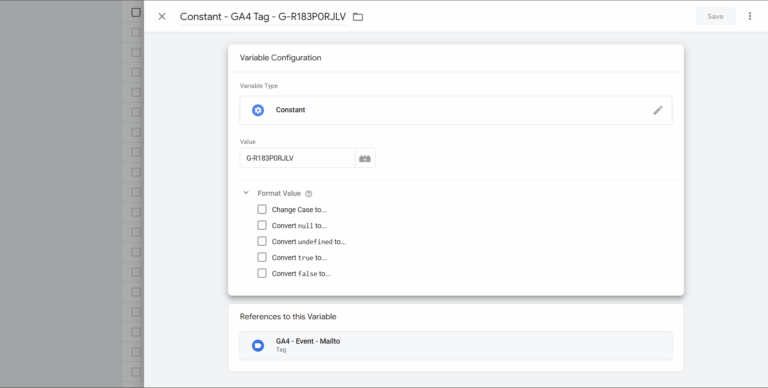
Task: Click the Value input field
Action: (x=297, y=158)
